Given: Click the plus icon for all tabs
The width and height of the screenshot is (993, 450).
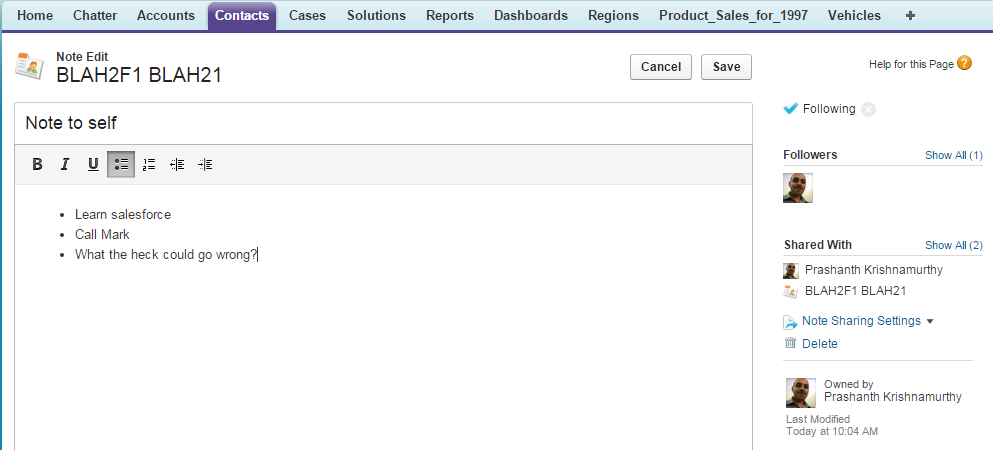Looking at the screenshot, I should pyautogui.click(x=910, y=15).
